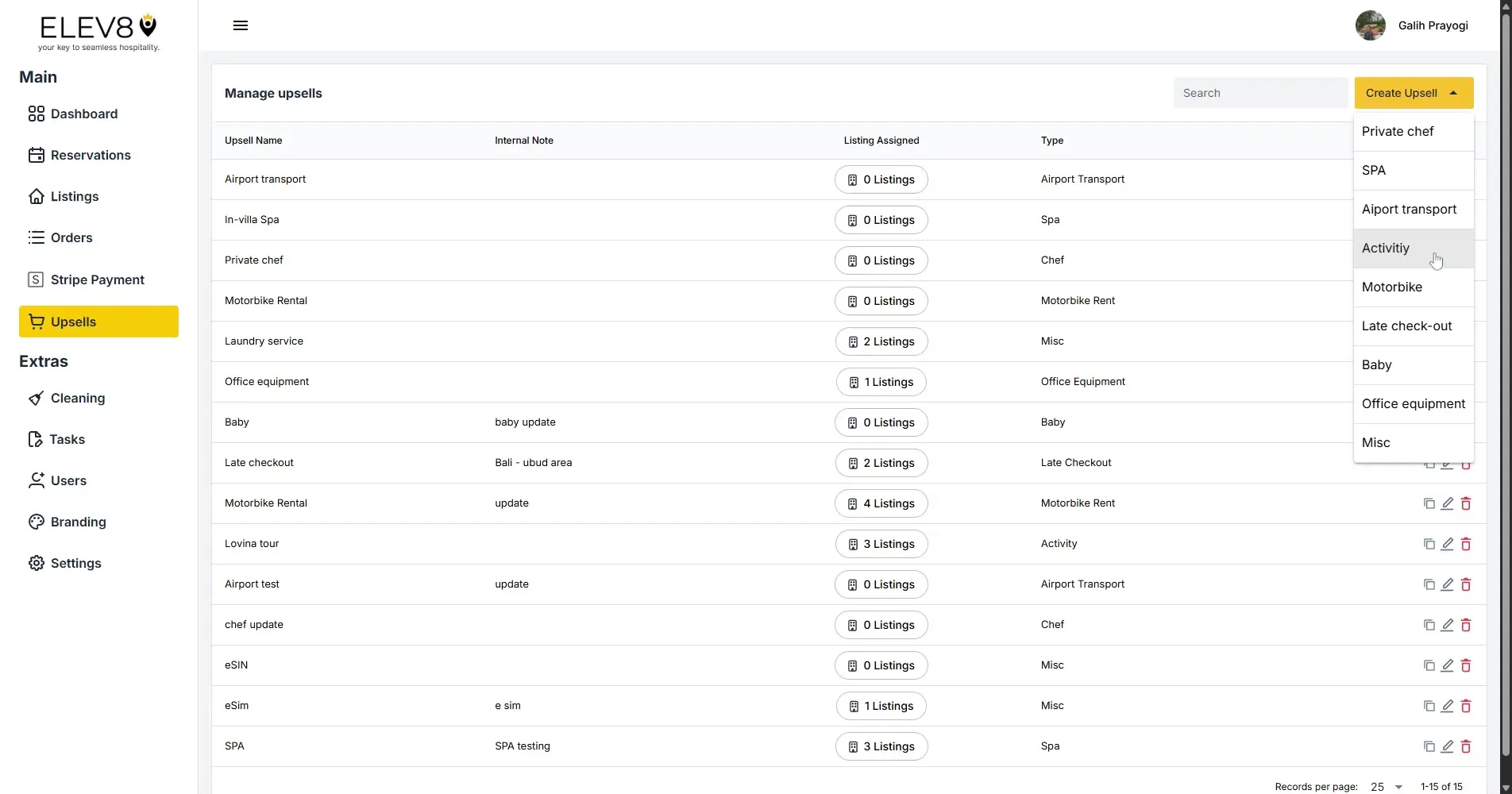Screen dimensions: 1512x794
Task: Open Users via the add-user icon
Action: tap(36, 480)
